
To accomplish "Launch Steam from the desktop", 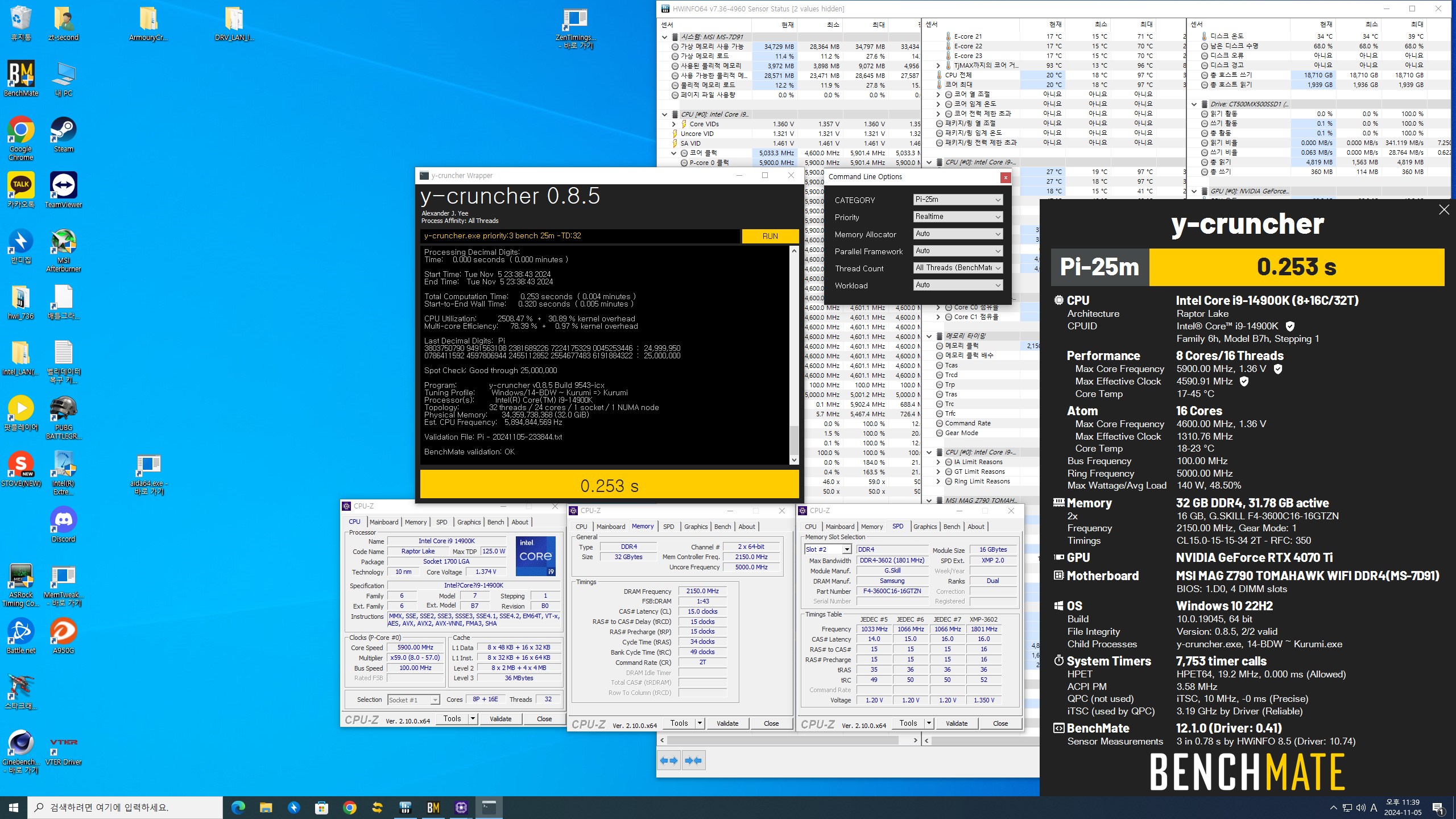I will click(63, 135).
